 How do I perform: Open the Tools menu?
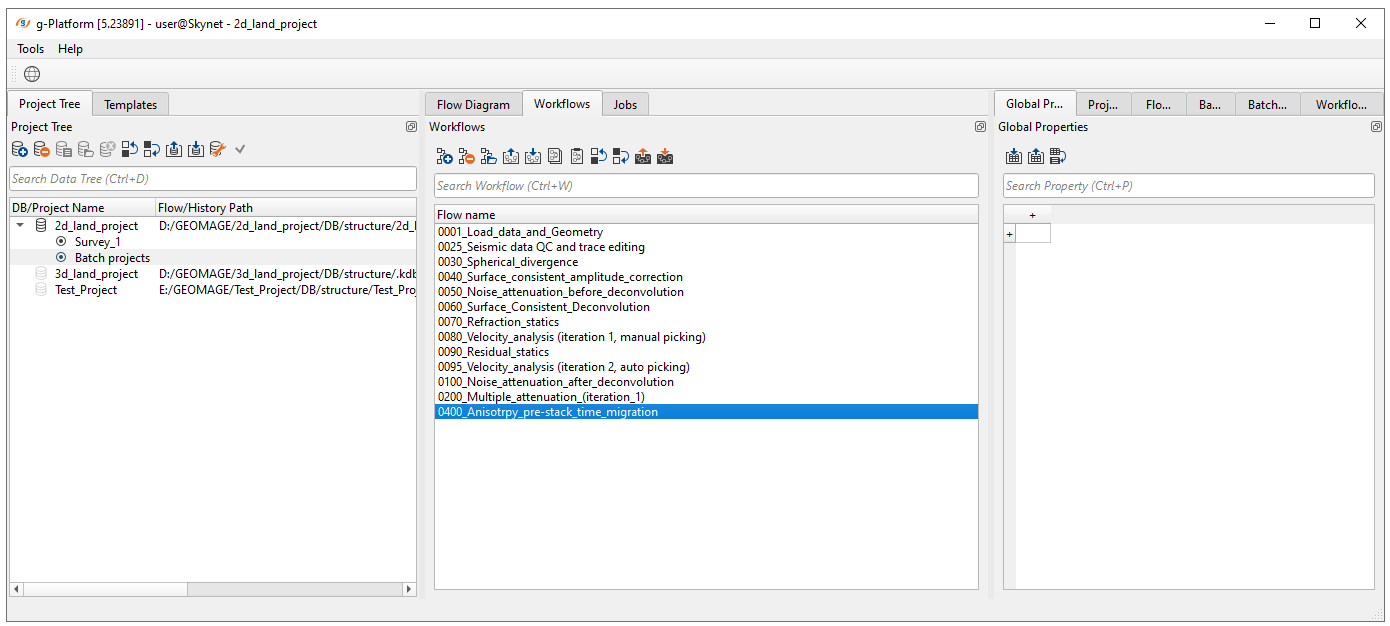30,49
